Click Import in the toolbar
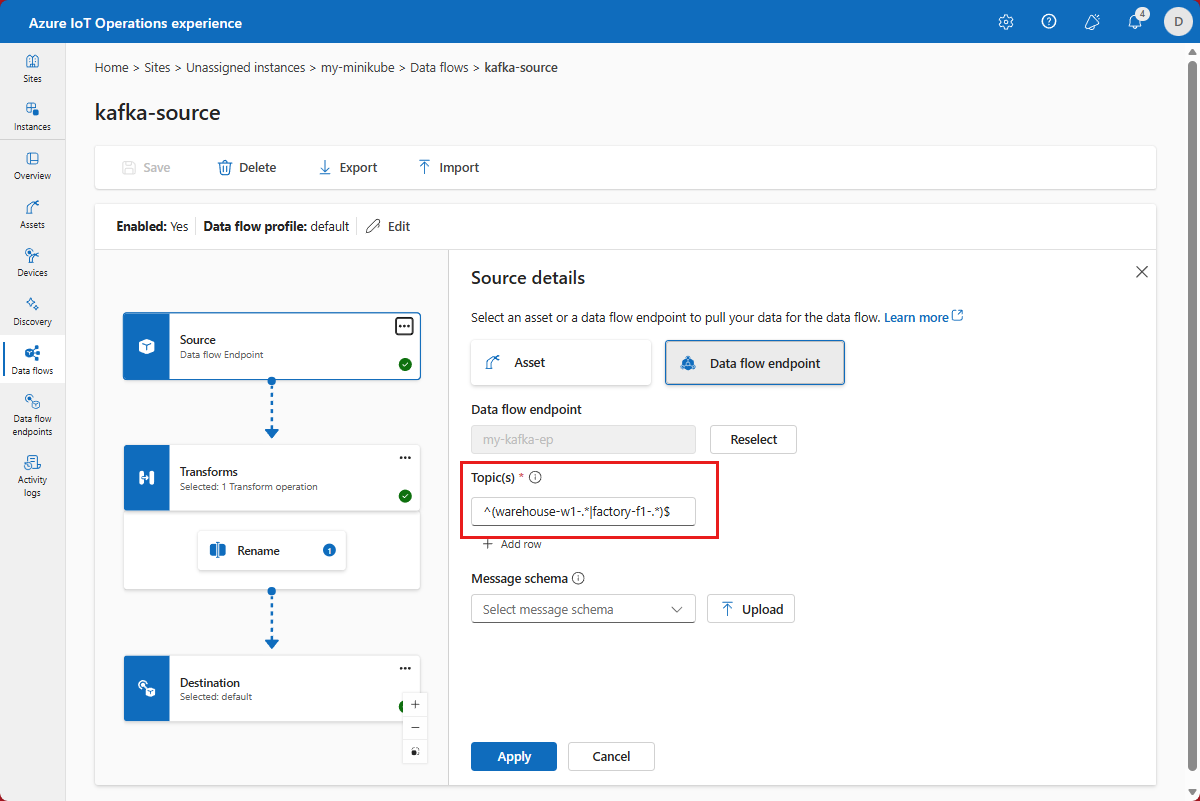Image resolution: width=1200 pixels, height=801 pixels. pyautogui.click(x=448, y=167)
